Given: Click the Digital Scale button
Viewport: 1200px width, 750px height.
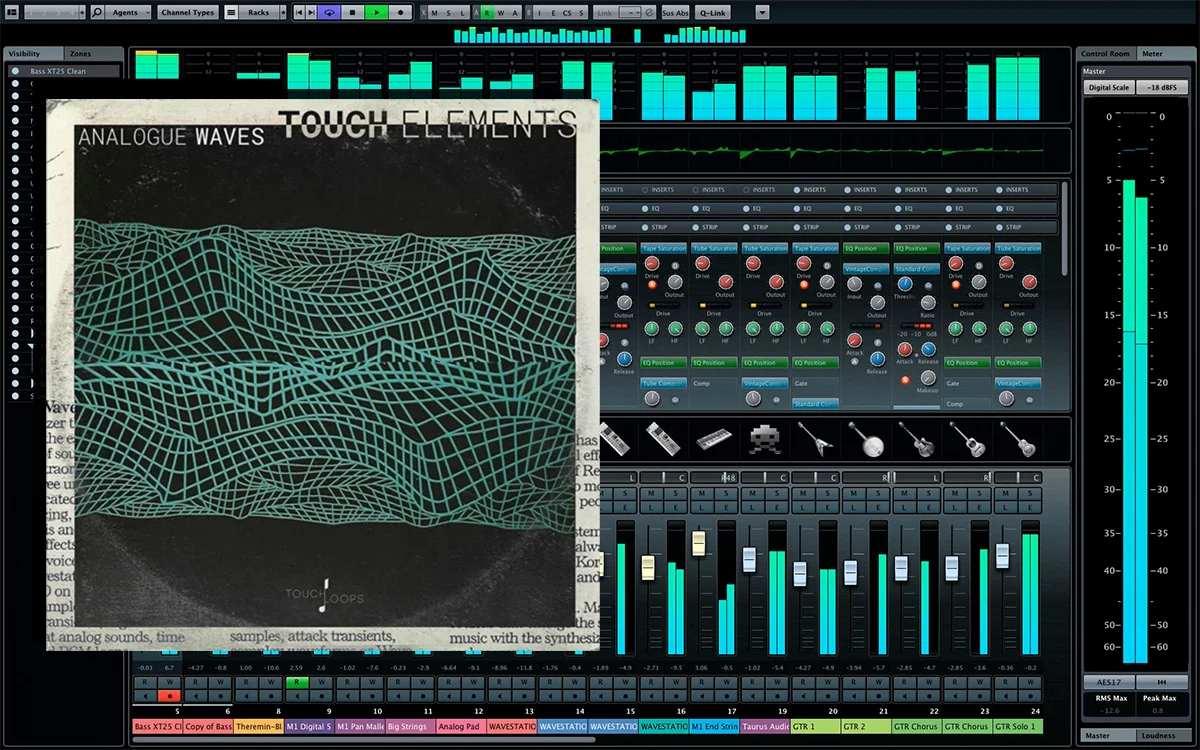Looking at the screenshot, I should 1108,88.
